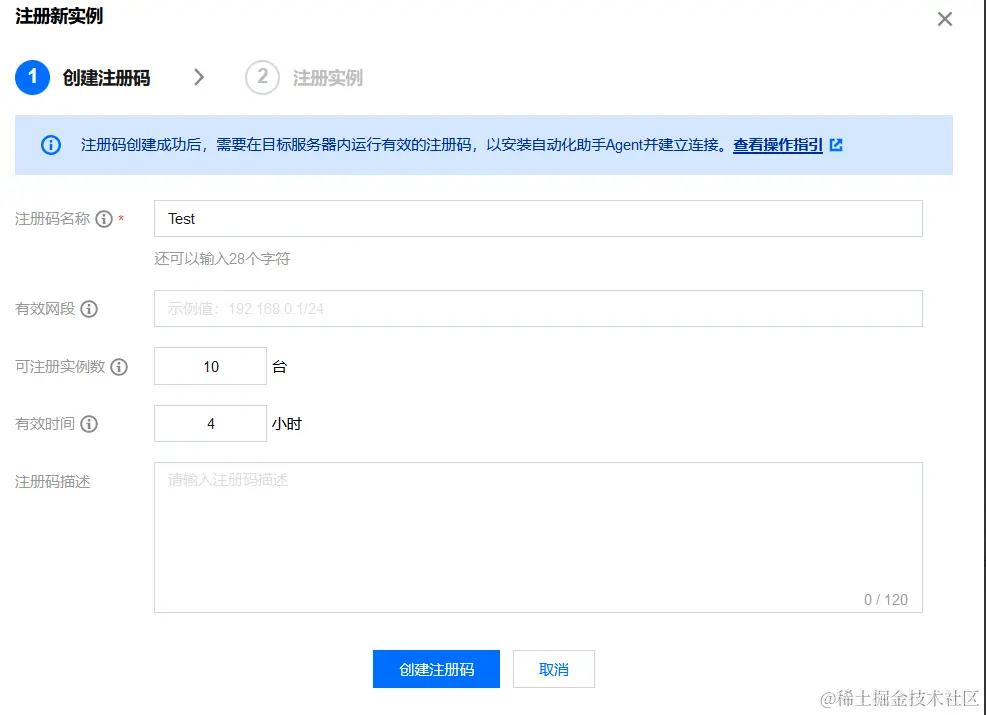Click the 小时 unit label
Viewport: 986px width, 715px height.
pos(287,424)
